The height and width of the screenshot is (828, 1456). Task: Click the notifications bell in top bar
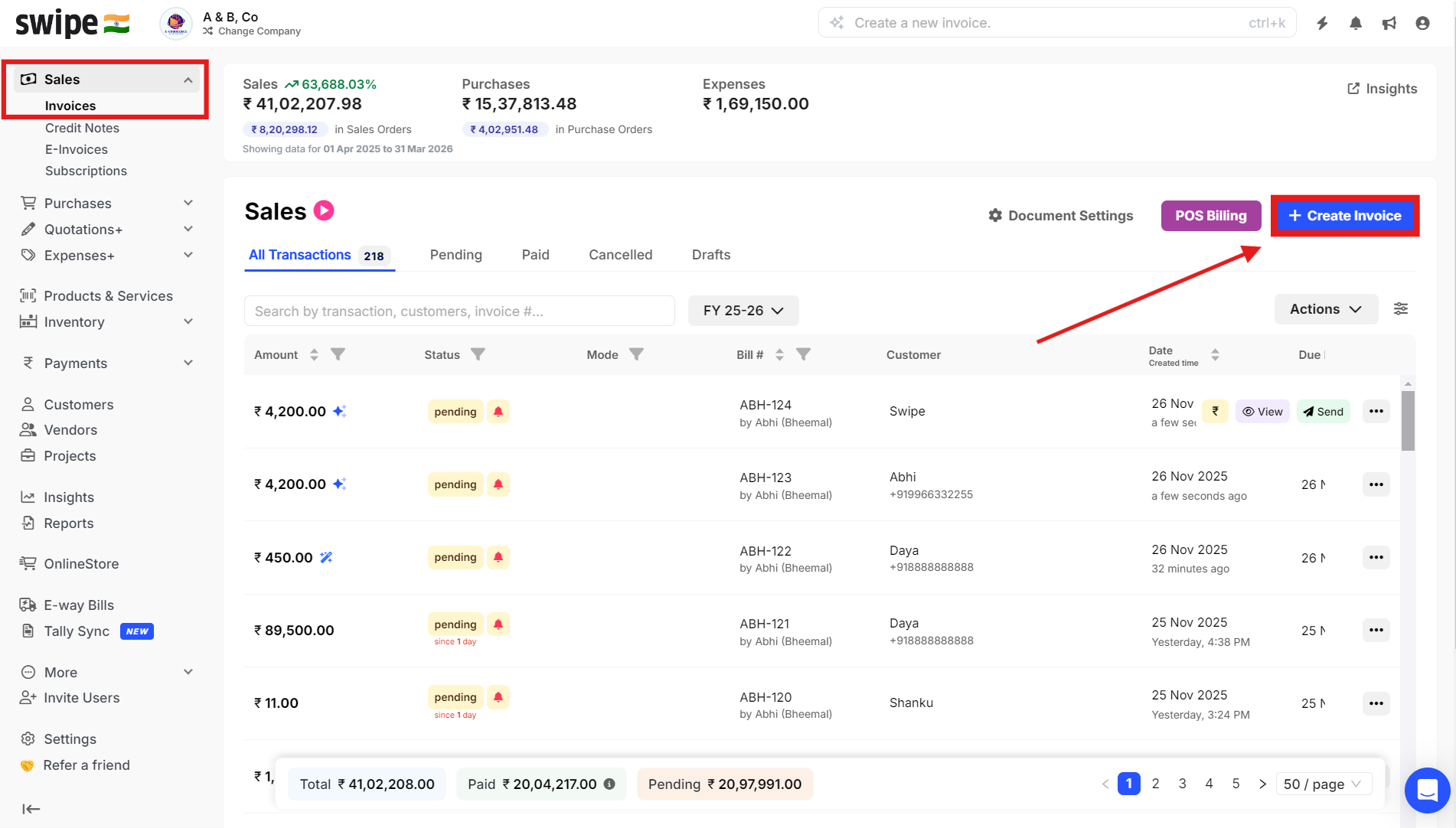click(x=1356, y=23)
